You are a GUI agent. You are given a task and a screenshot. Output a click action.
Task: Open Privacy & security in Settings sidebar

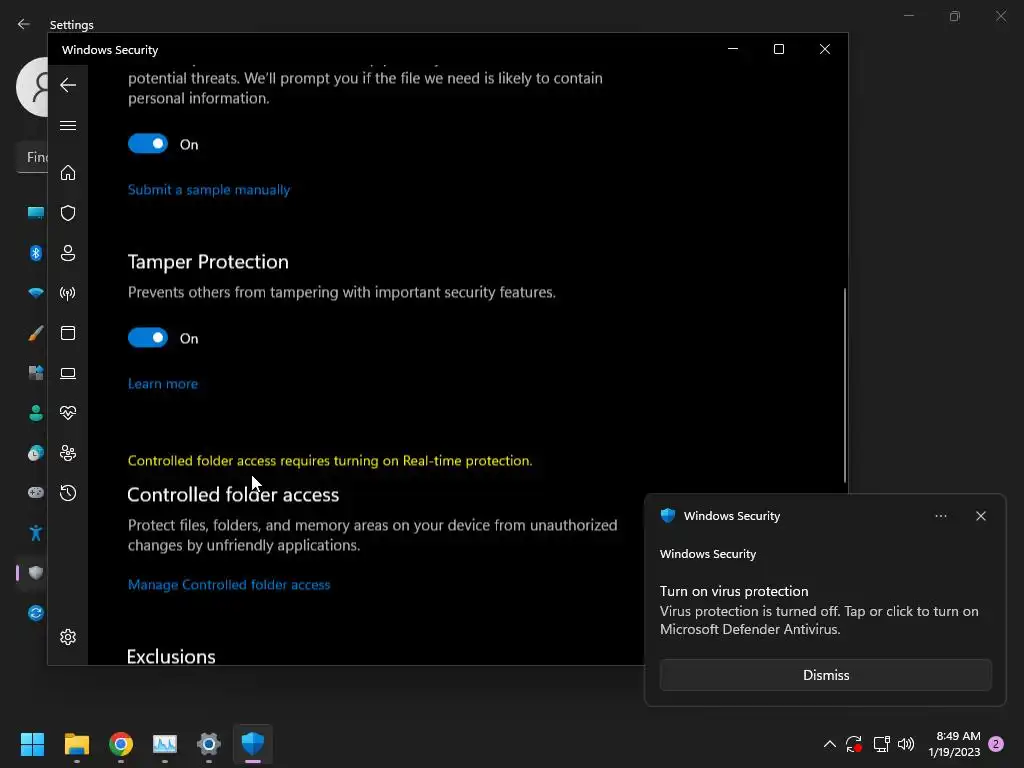(35, 573)
